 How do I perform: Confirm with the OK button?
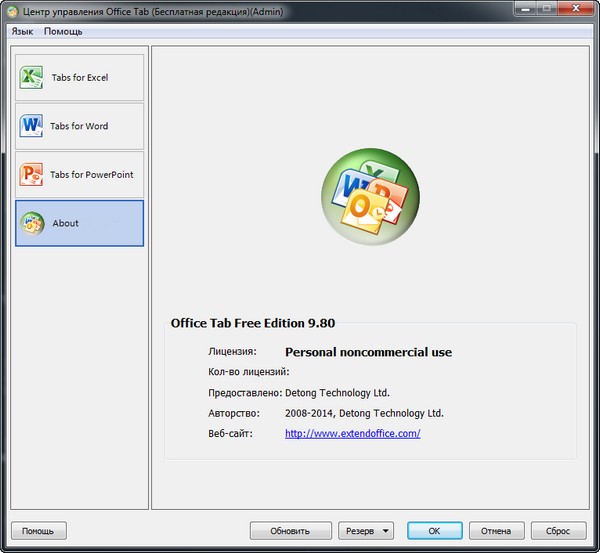click(435, 531)
